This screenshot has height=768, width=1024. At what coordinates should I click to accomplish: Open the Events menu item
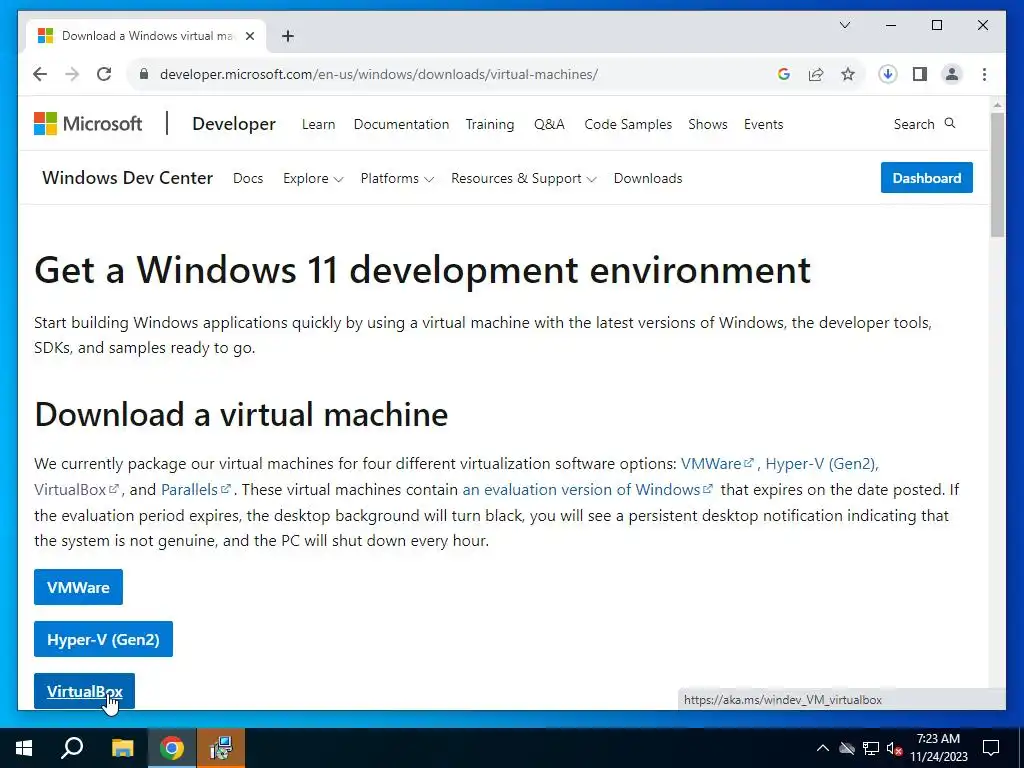763,124
